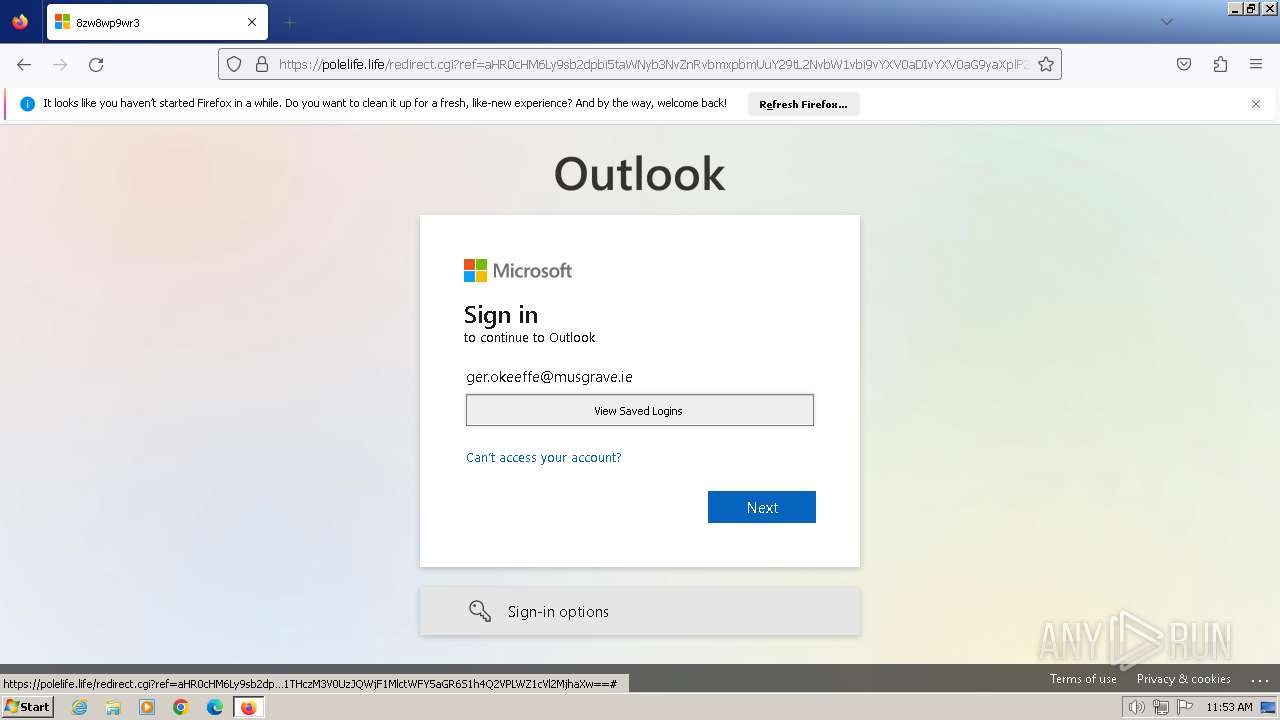
Task: Open the Extensions puzzle icon
Action: 1220,64
